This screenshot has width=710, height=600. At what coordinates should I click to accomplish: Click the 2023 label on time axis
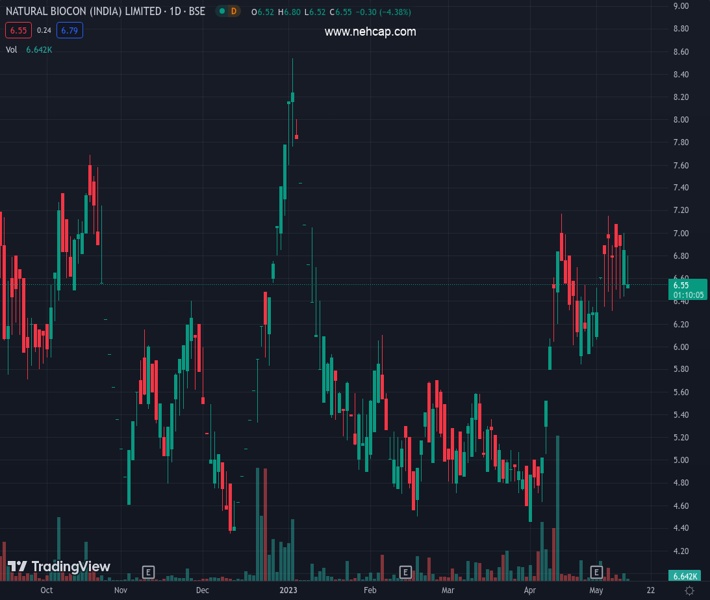[288, 591]
